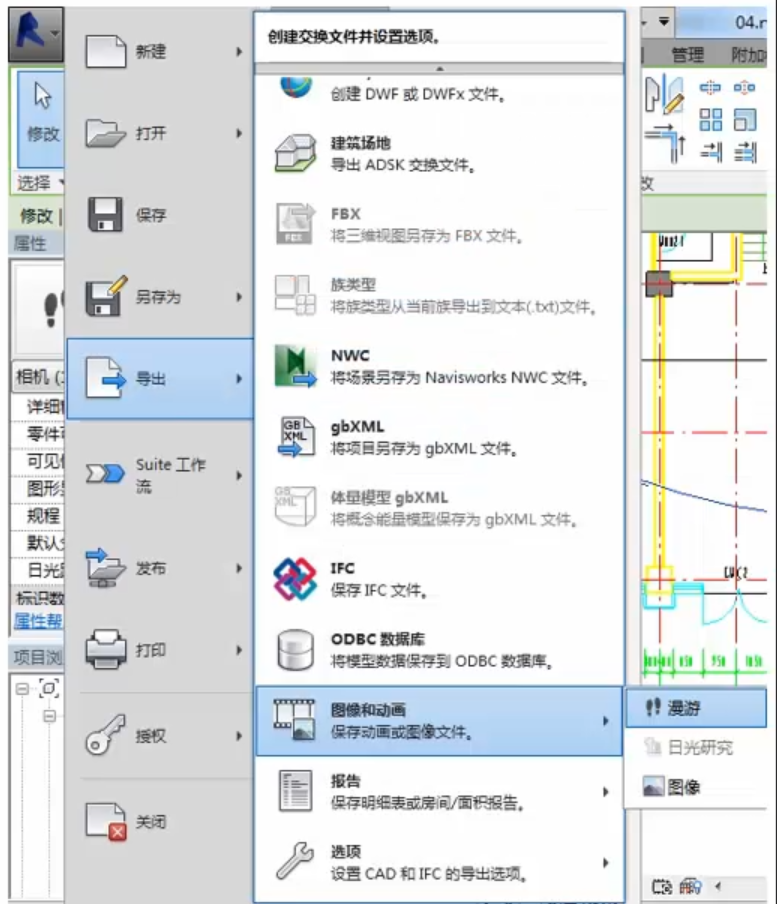Open the Export menu item
The image size is (777, 904).
(160, 379)
